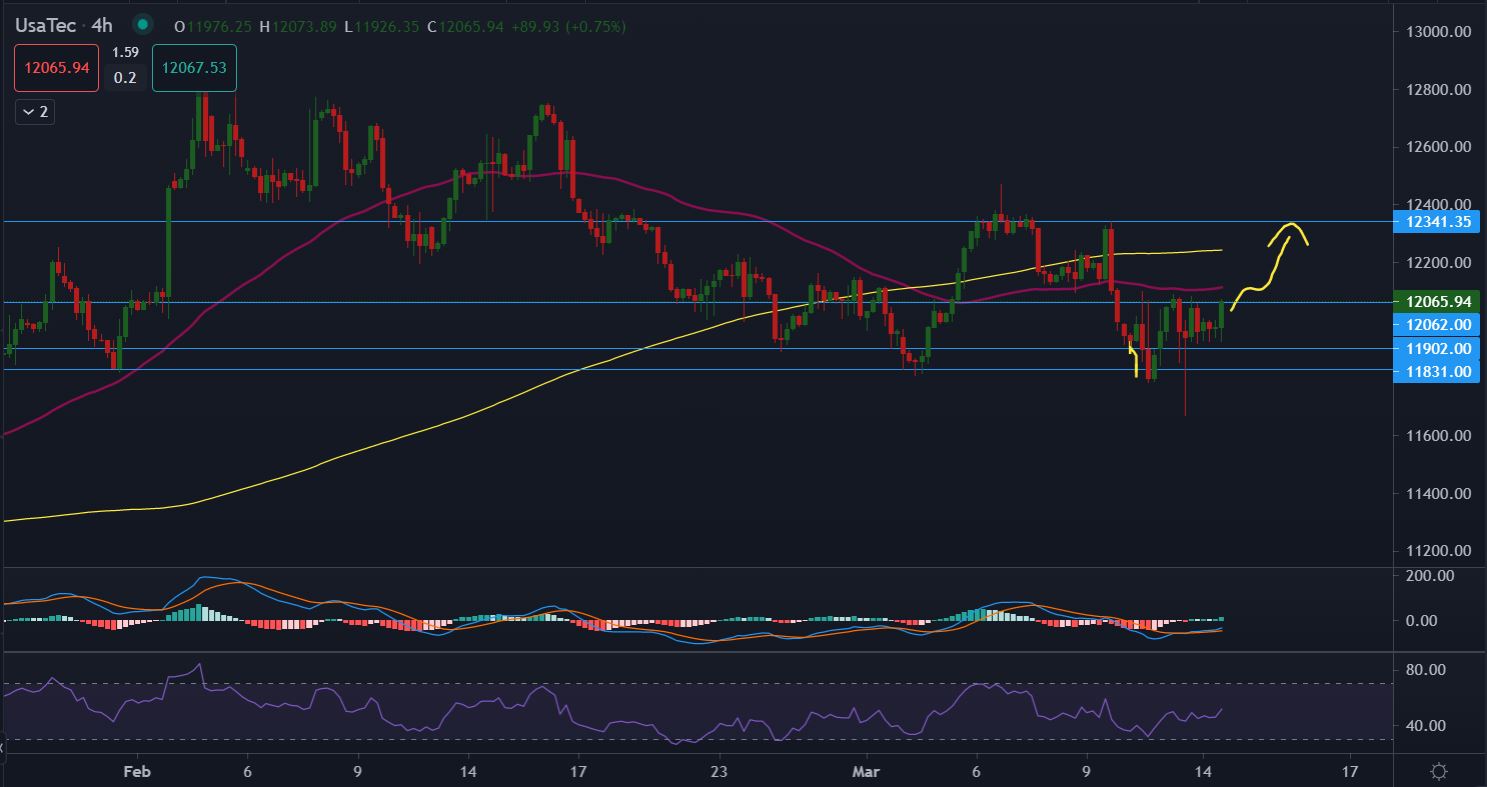1487x787 pixels.
Task: Click the teal buy price 12067.53 button
Action: pyautogui.click(x=194, y=68)
